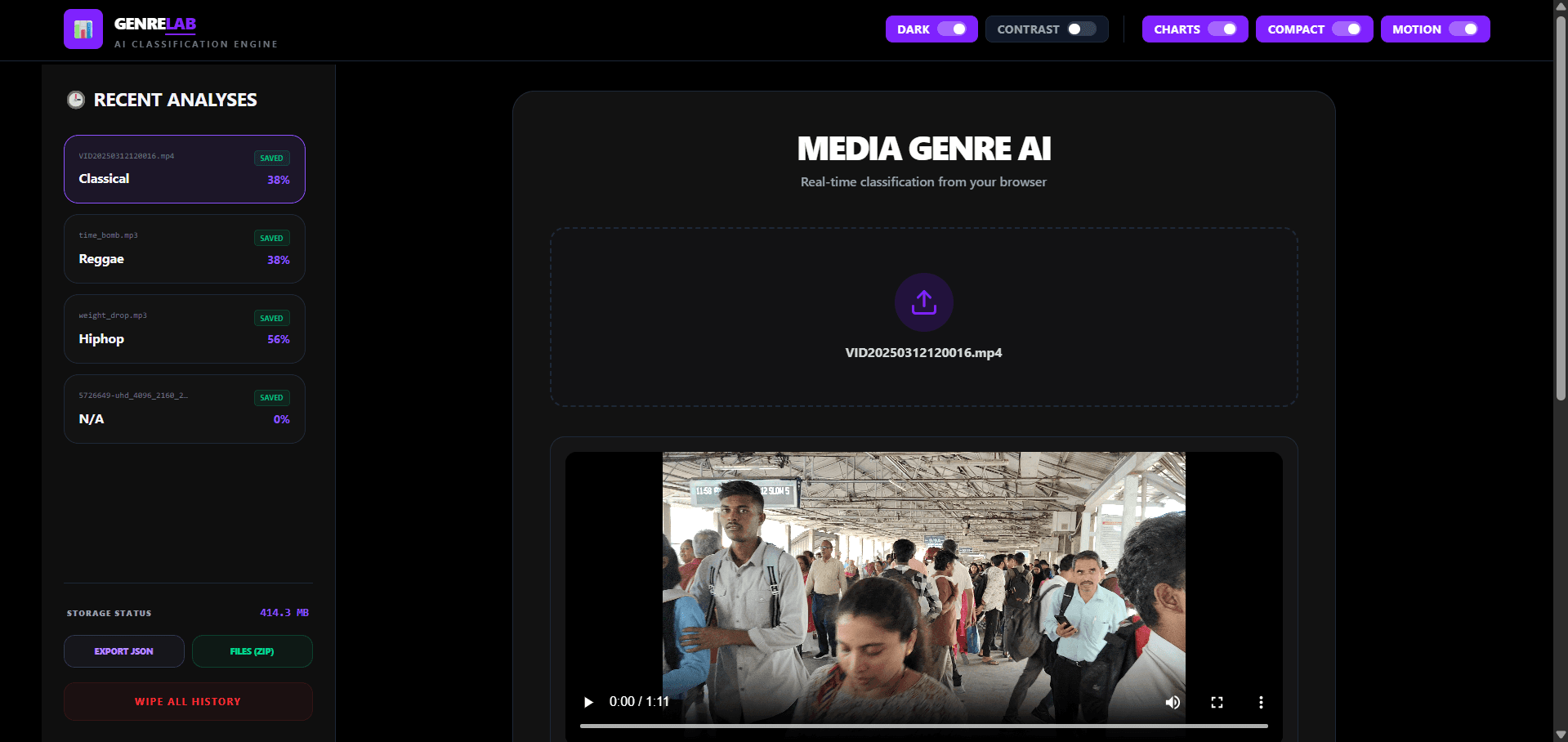Click the SAVED badge on time_bomb.mp3
This screenshot has height=742, width=1568.
(x=271, y=238)
